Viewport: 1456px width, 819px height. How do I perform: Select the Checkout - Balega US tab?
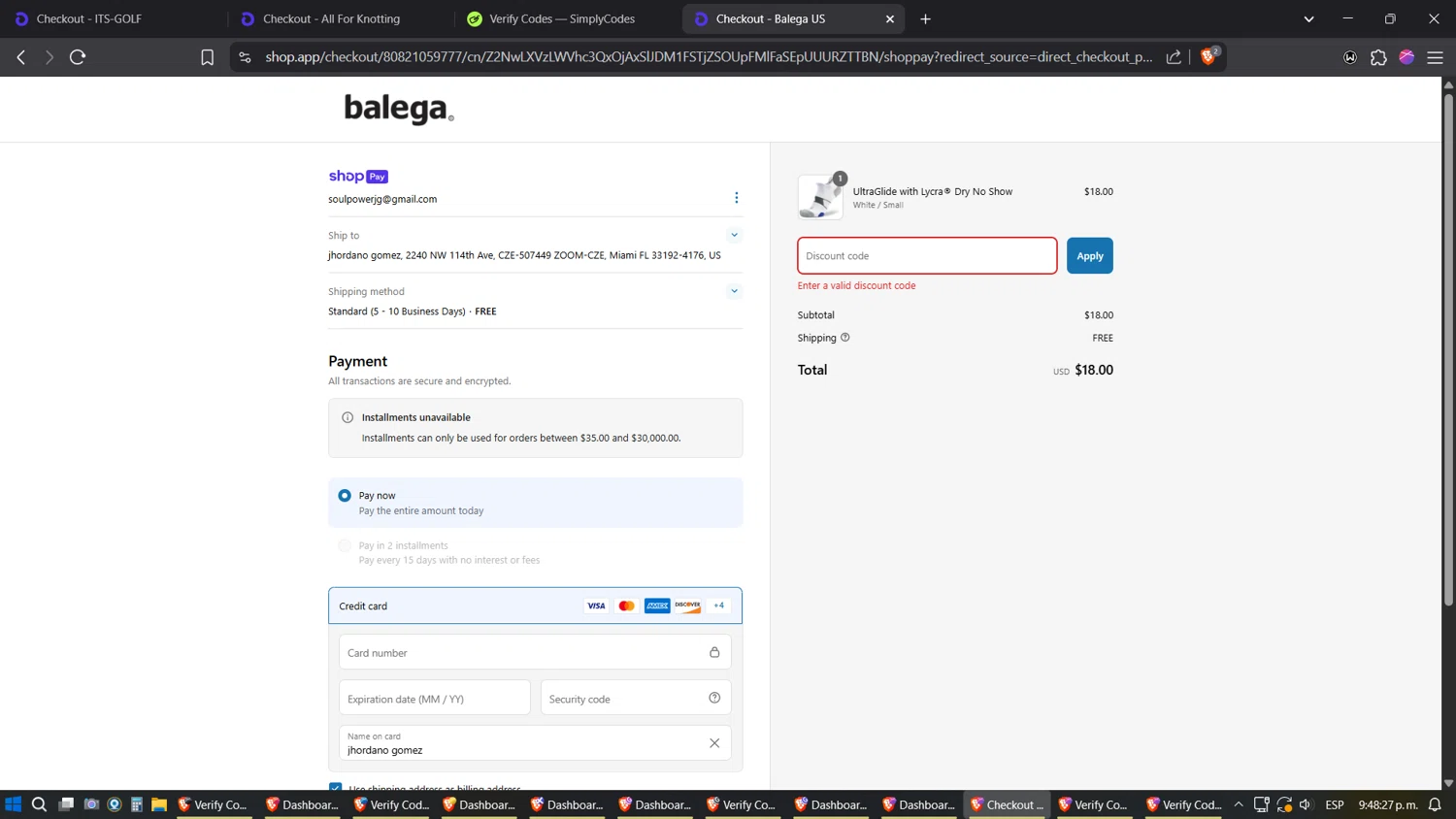pos(792,18)
